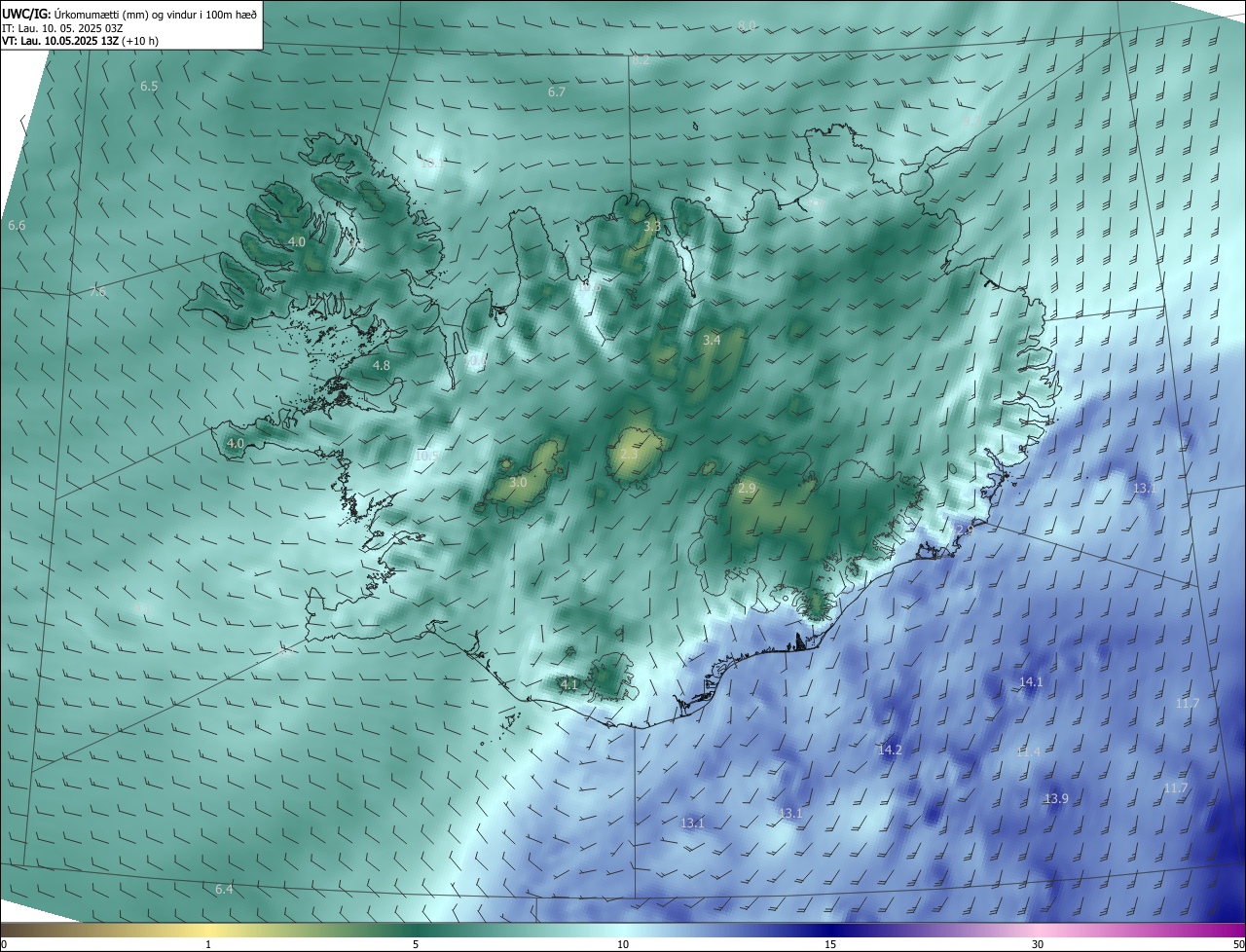Select the 'VT: Lau. 10.05.2025 13Z (+10 h)' line
Image resolution: width=1246 pixels, height=952 pixels.
(x=80, y=41)
